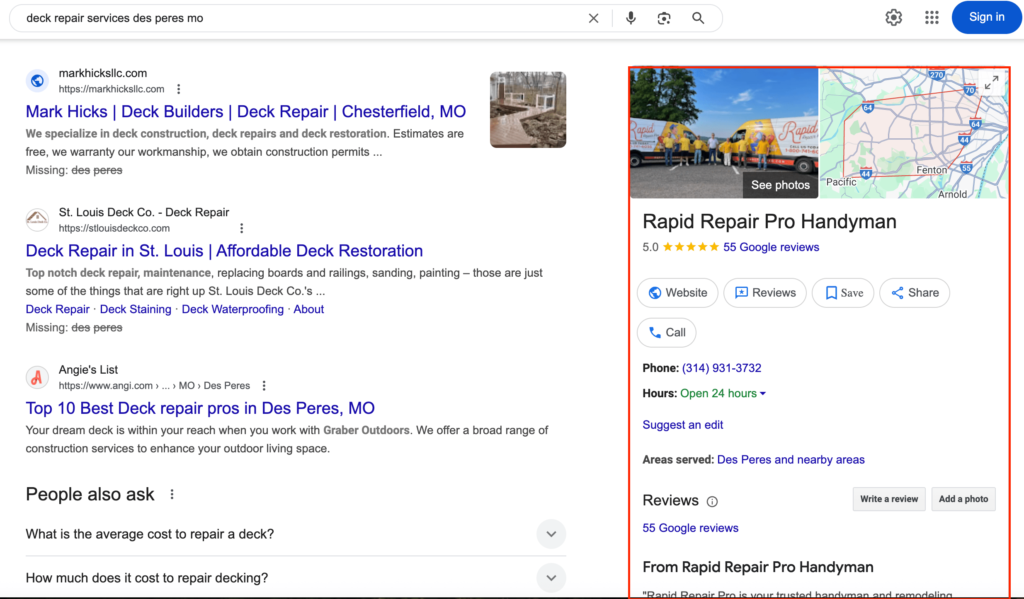Open the settings gear icon

(893, 18)
